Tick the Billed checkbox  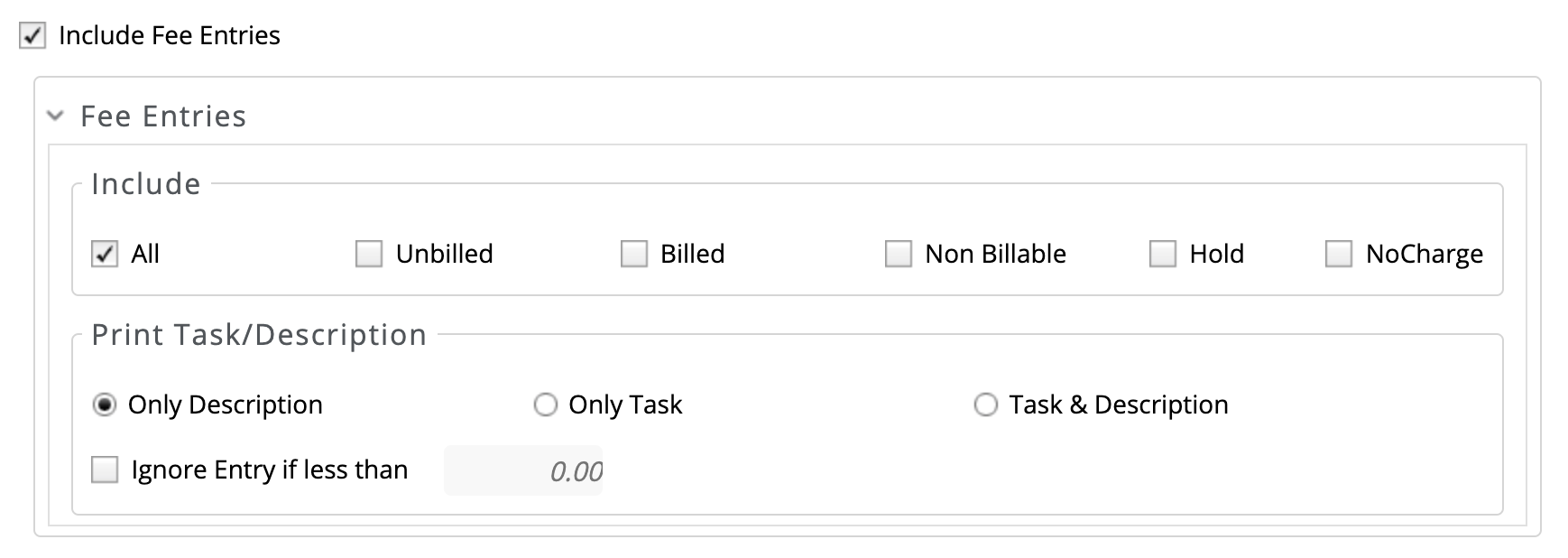click(x=634, y=254)
